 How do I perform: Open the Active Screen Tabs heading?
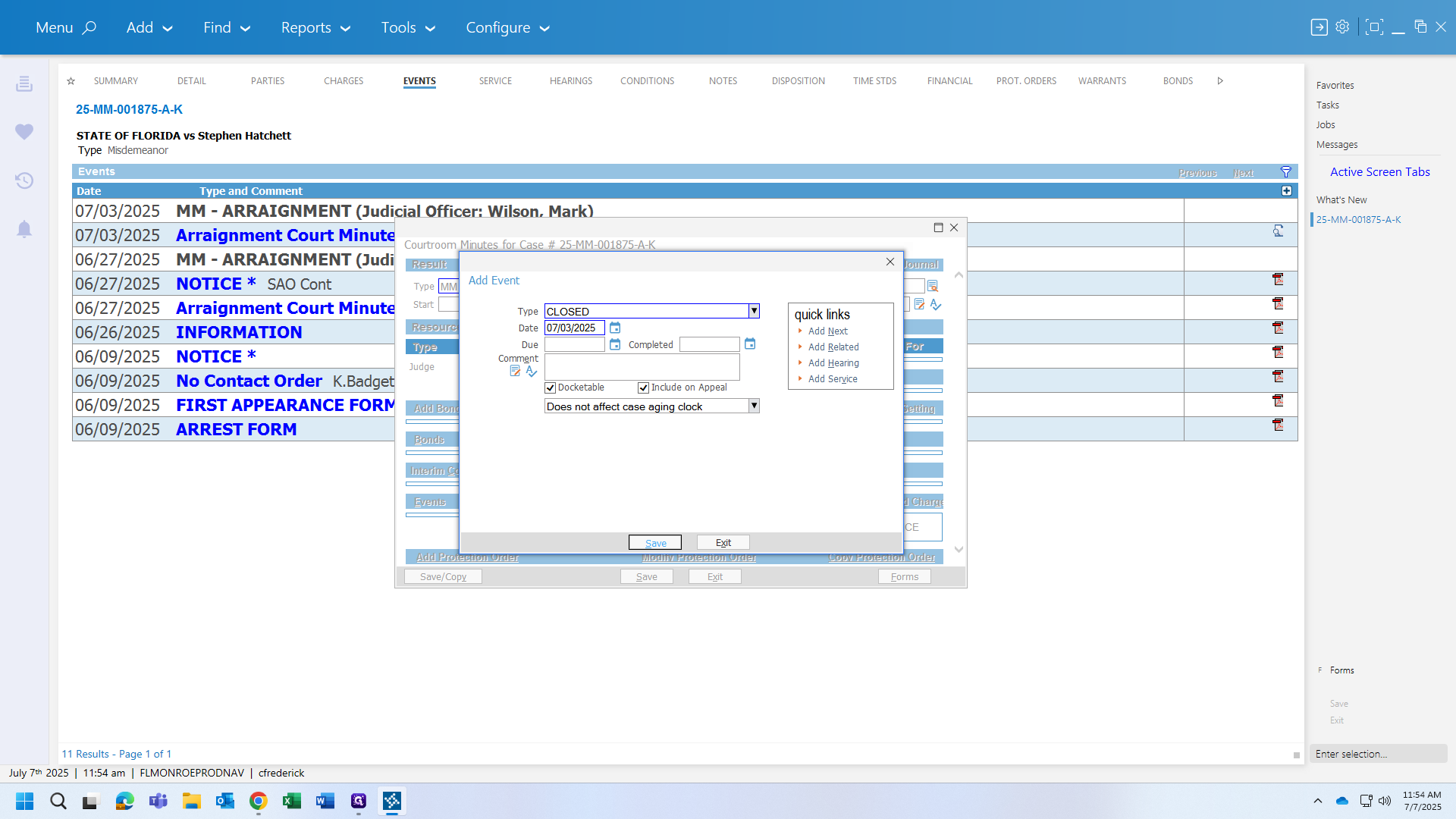[x=1380, y=172]
